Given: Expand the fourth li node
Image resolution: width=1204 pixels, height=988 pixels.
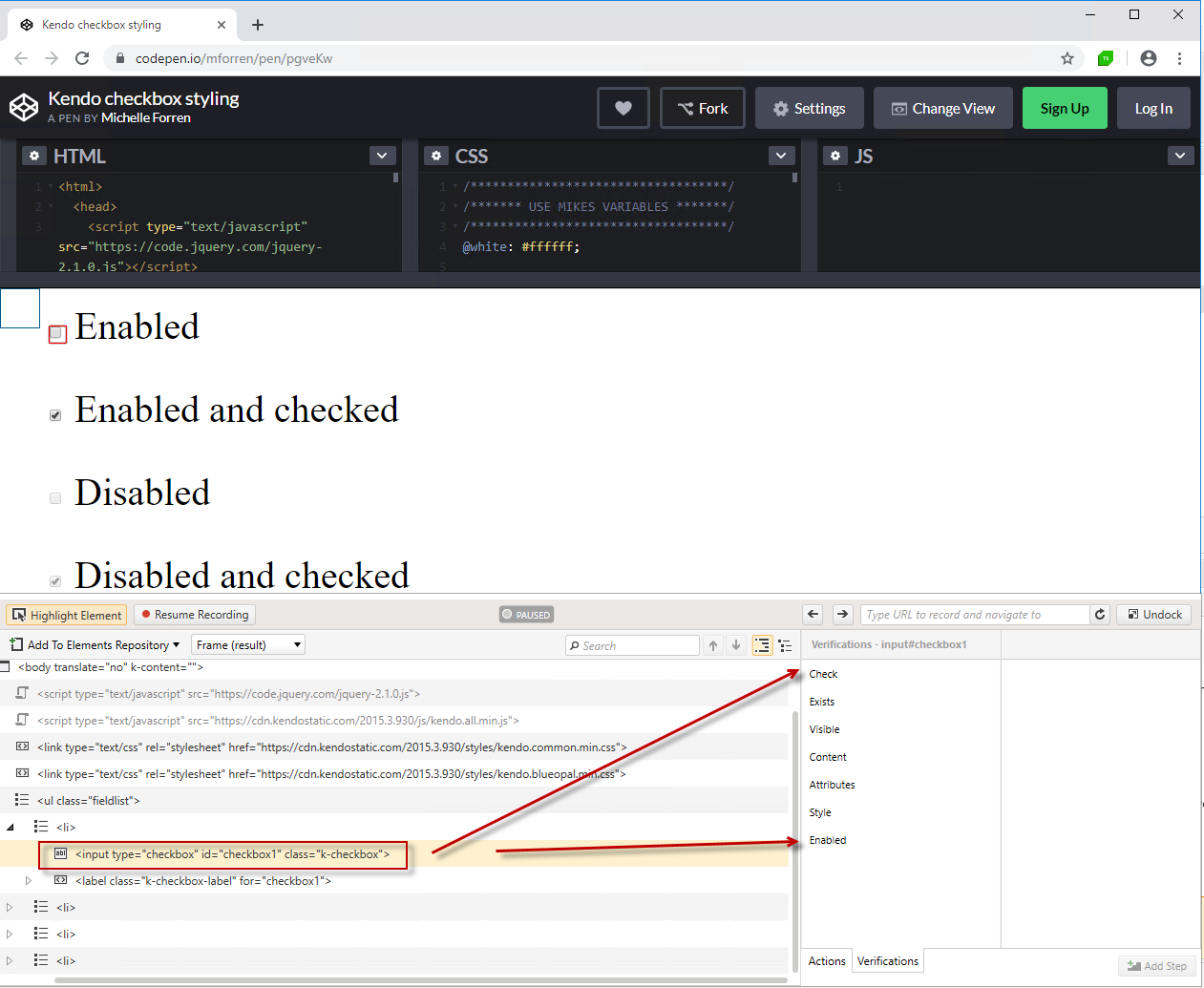Looking at the screenshot, I should [11, 961].
